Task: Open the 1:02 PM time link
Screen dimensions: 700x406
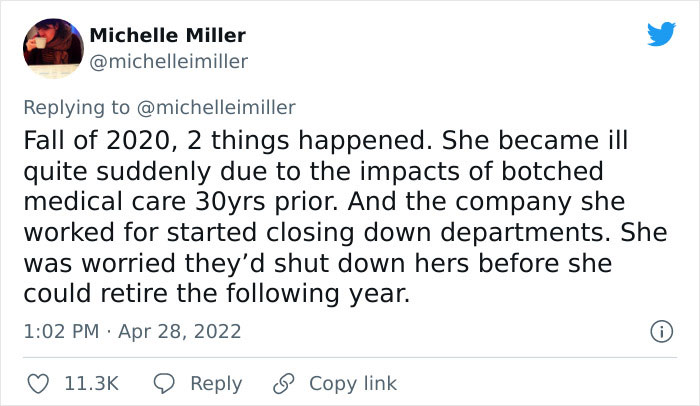Action: coord(61,331)
